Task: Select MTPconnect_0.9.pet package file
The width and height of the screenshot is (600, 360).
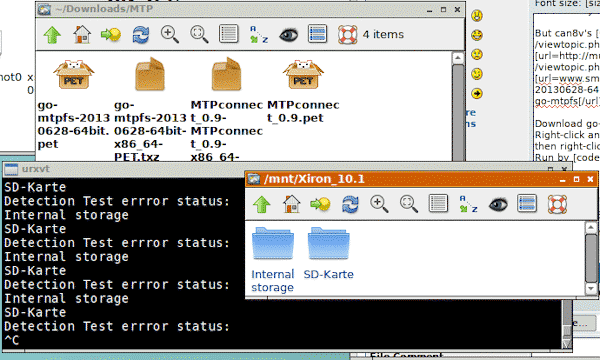Action: (303, 91)
